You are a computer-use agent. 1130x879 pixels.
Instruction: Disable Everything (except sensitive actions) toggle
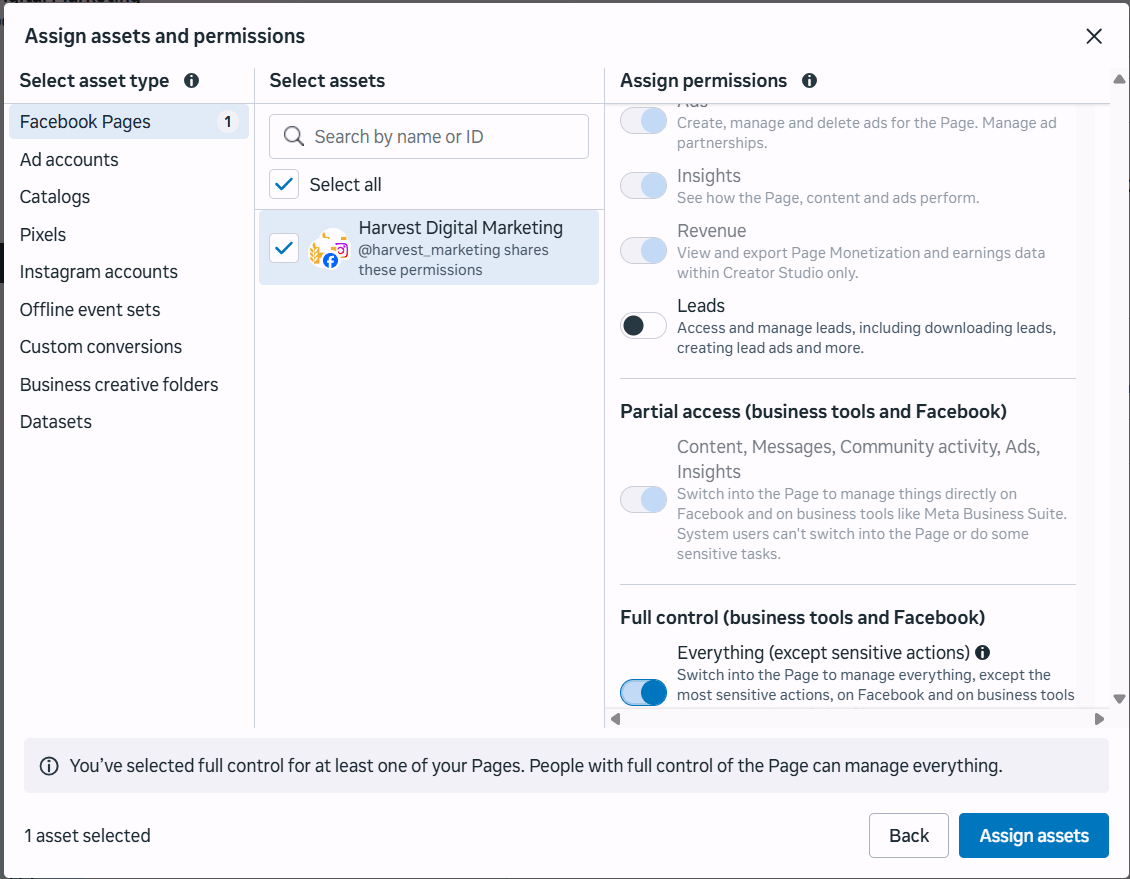(644, 692)
